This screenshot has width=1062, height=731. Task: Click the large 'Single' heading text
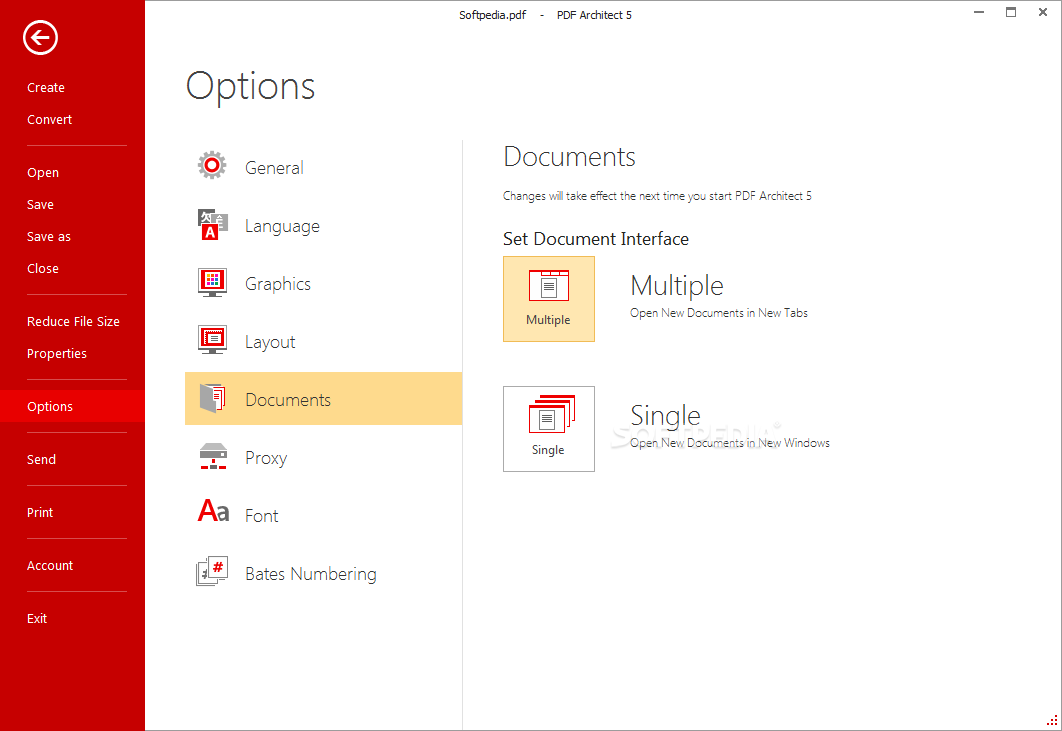665,416
